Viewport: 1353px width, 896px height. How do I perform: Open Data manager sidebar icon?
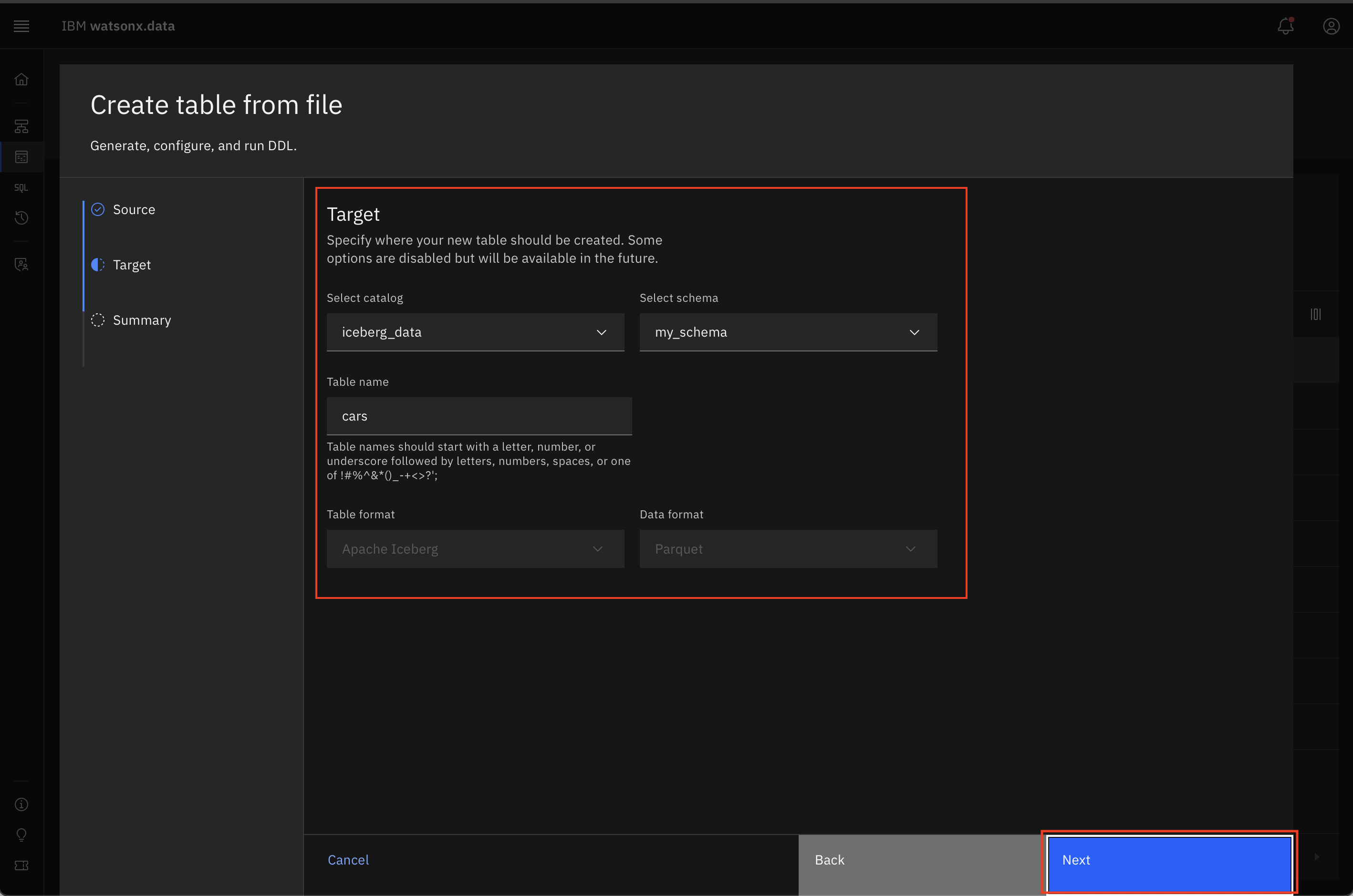(21, 157)
